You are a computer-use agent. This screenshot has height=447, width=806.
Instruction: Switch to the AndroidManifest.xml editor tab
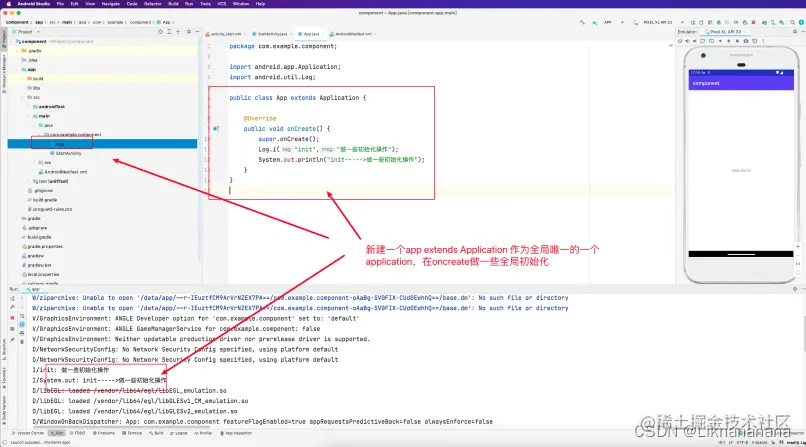[353, 34]
